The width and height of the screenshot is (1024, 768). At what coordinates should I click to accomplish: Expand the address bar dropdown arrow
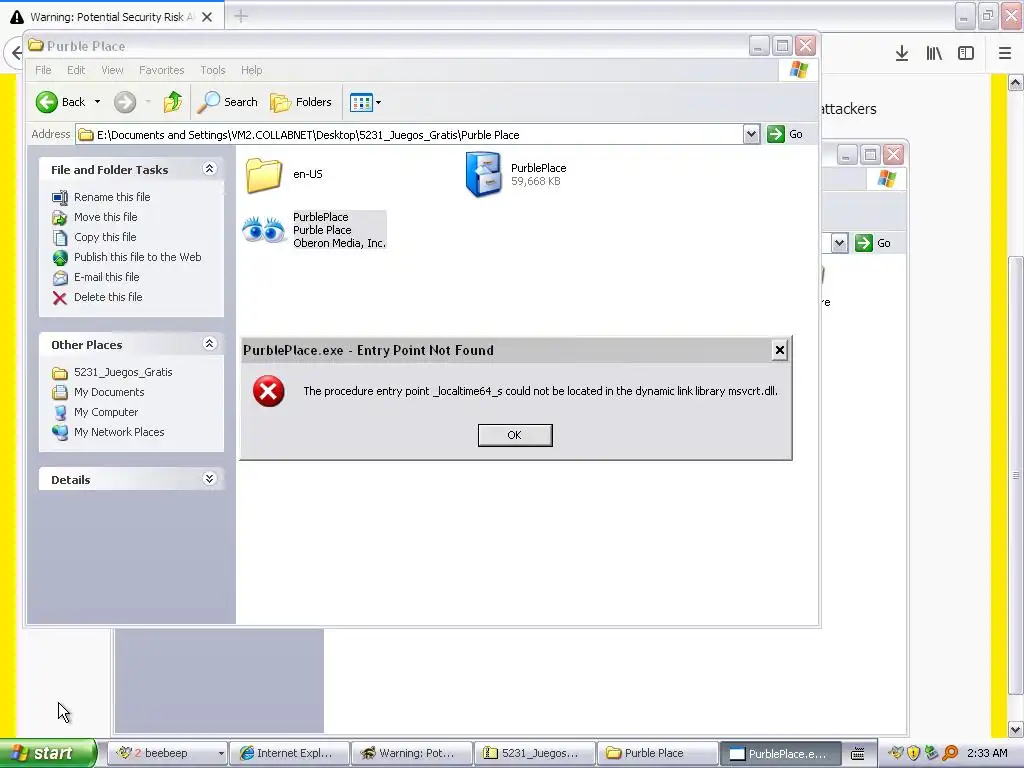point(751,135)
